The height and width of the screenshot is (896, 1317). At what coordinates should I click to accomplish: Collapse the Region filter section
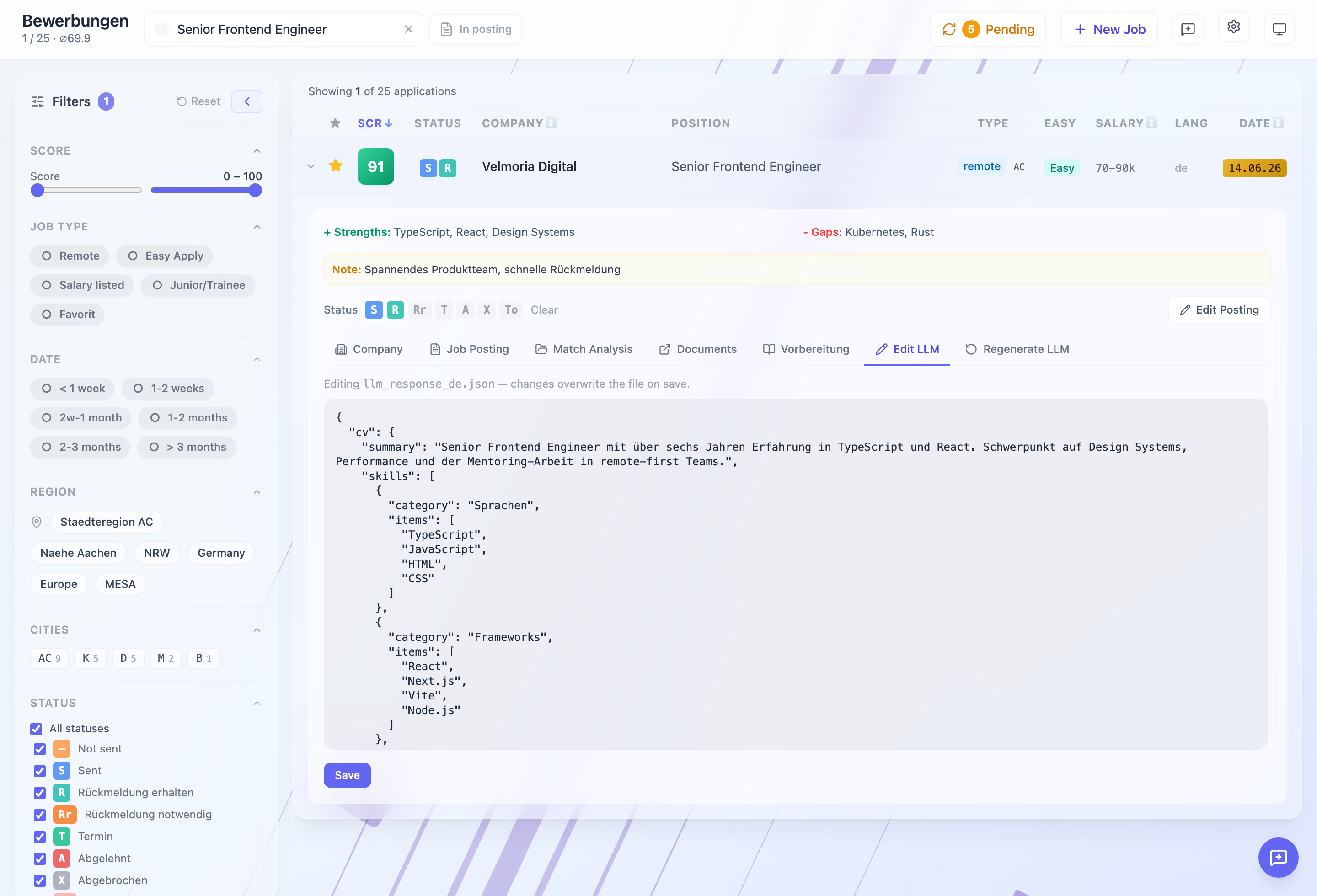pos(257,491)
